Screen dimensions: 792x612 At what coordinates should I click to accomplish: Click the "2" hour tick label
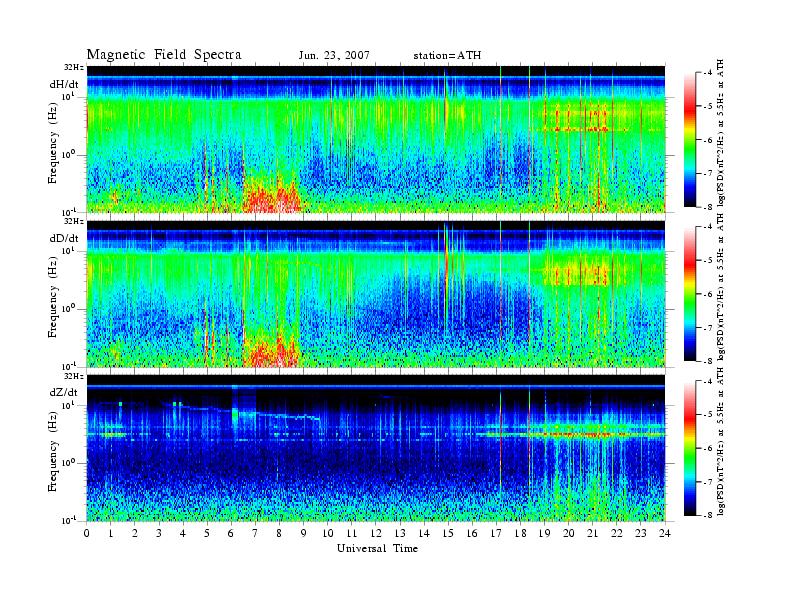click(x=135, y=534)
